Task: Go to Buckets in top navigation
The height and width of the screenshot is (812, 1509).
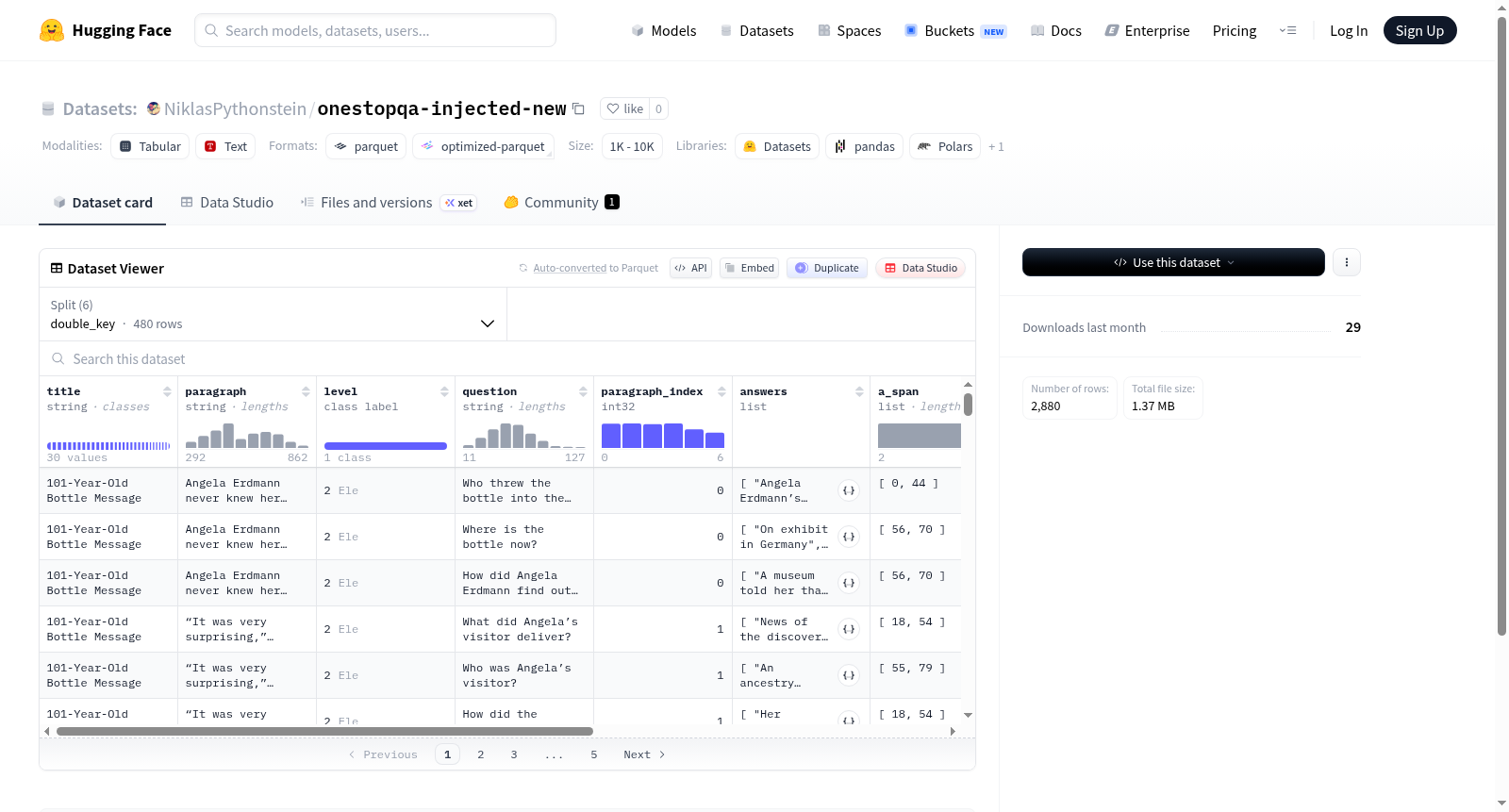Action: [955, 30]
